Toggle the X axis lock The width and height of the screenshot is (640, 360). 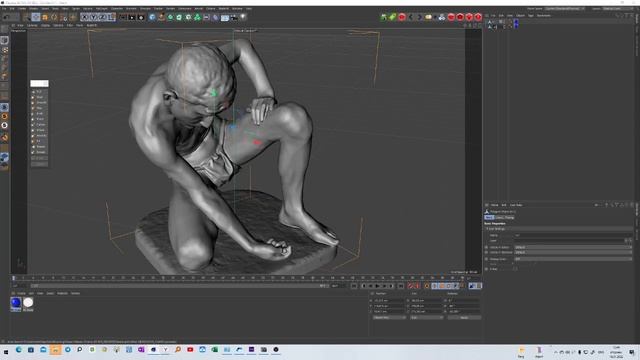85,17
